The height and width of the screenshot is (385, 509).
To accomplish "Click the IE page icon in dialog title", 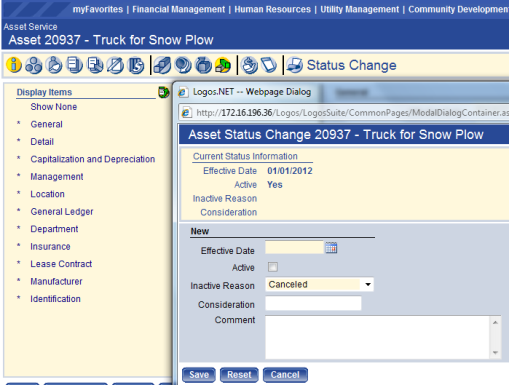I will pyautogui.click(x=182, y=92).
